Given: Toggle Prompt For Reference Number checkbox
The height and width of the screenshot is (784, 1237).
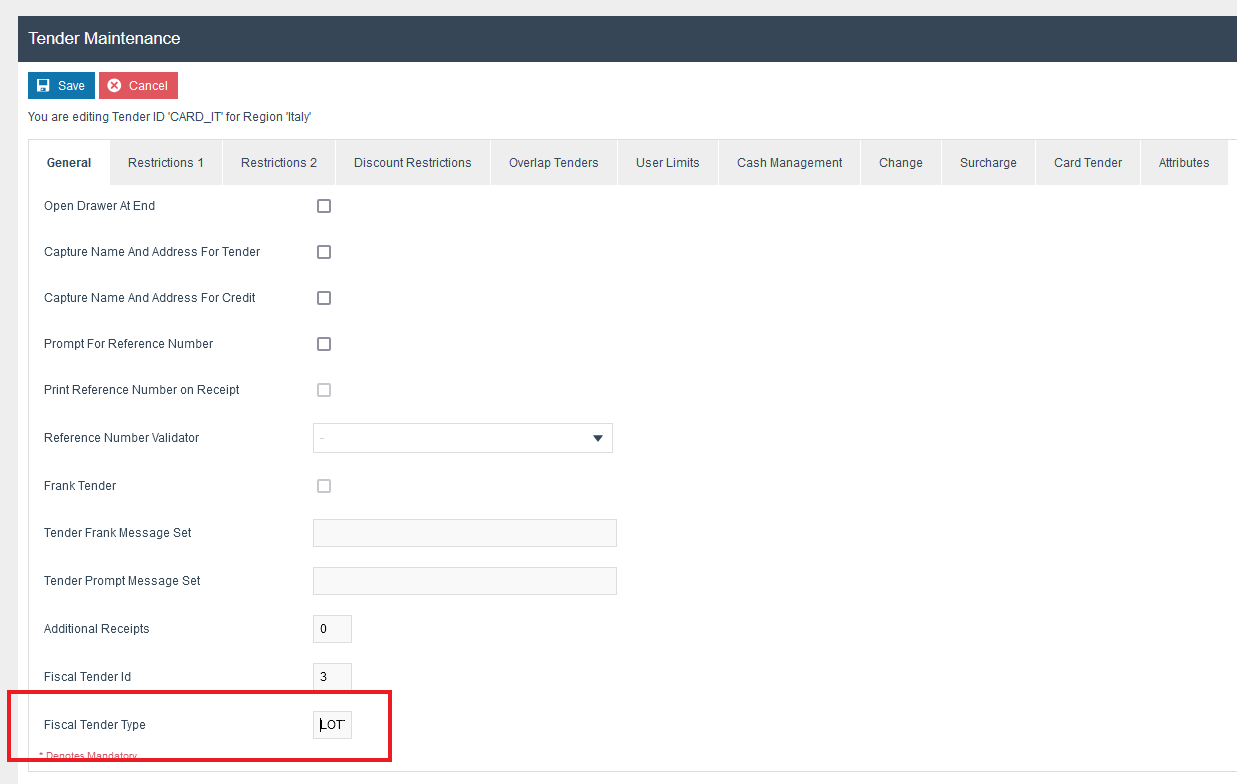Looking at the screenshot, I should tap(324, 344).
